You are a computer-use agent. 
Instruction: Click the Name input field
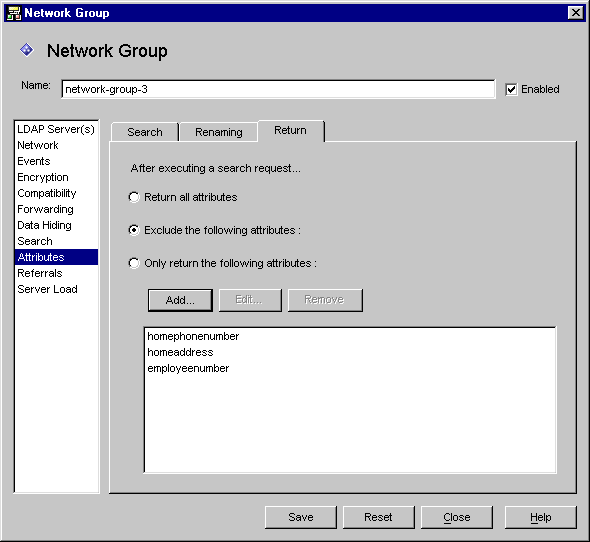[278, 89]
